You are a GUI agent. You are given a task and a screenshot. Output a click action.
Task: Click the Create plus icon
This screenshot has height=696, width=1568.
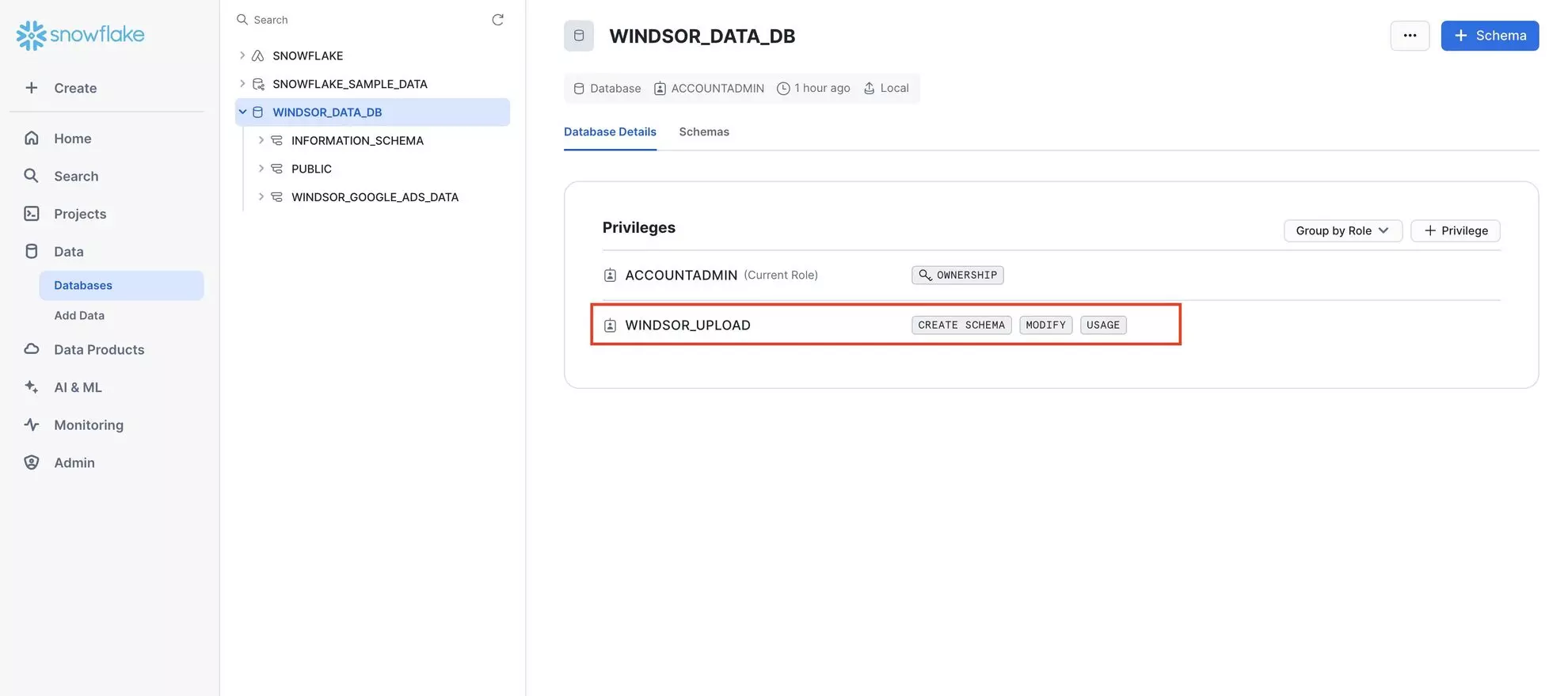[x=31, y=88]
